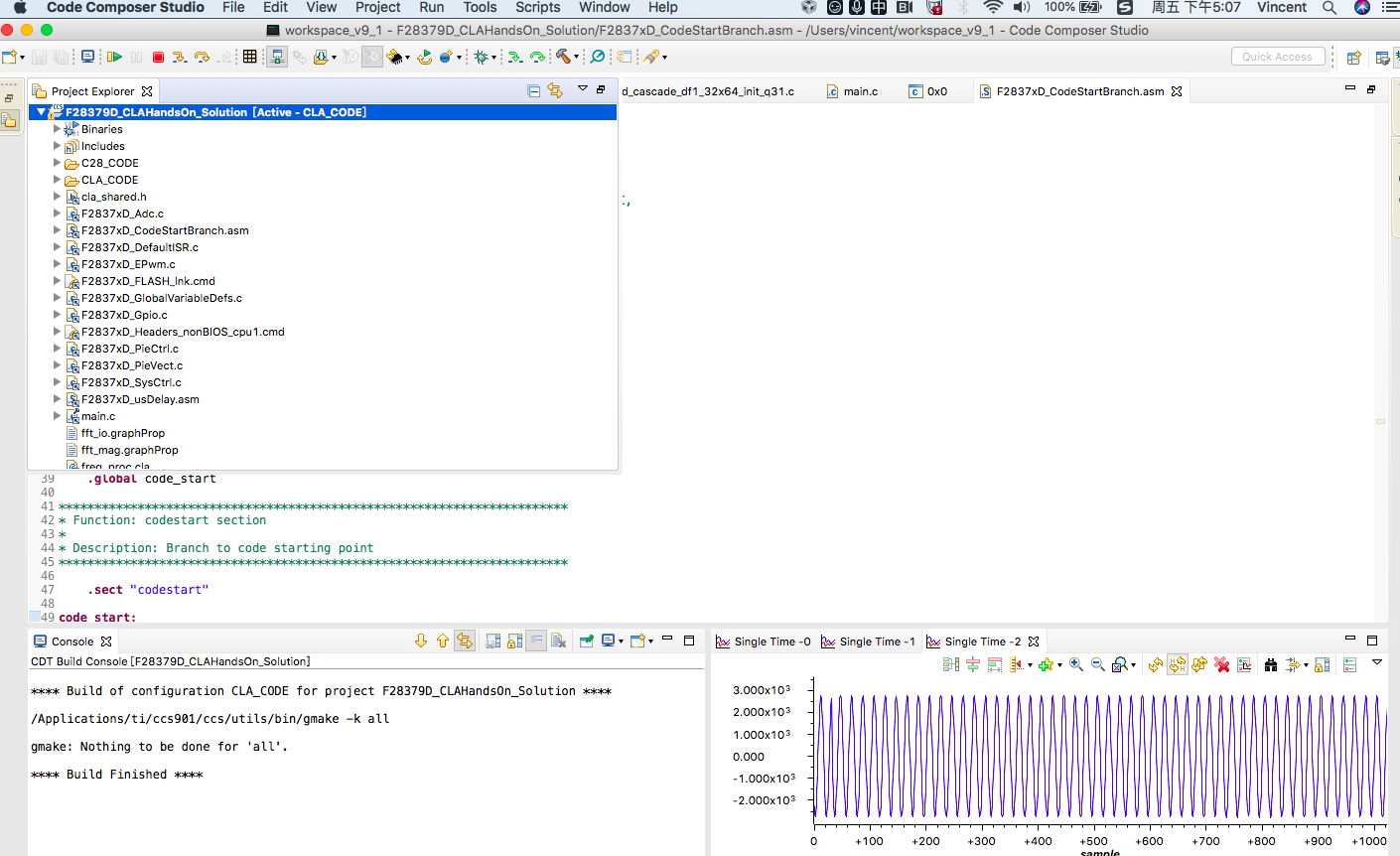Click console down arrow next-error icon
Screen dimensions: 1400x856
[x=421, y=641]
